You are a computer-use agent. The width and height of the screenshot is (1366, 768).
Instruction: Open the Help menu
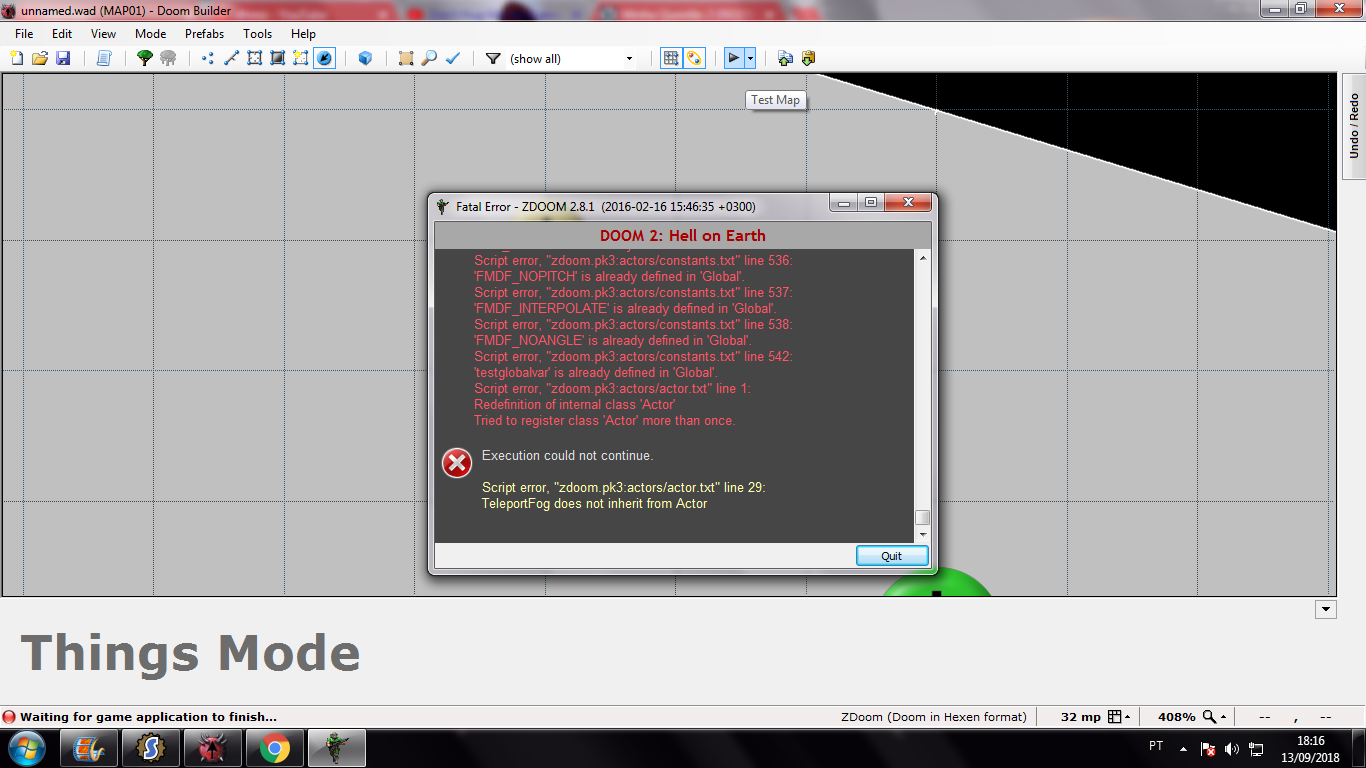pos(303,33)
